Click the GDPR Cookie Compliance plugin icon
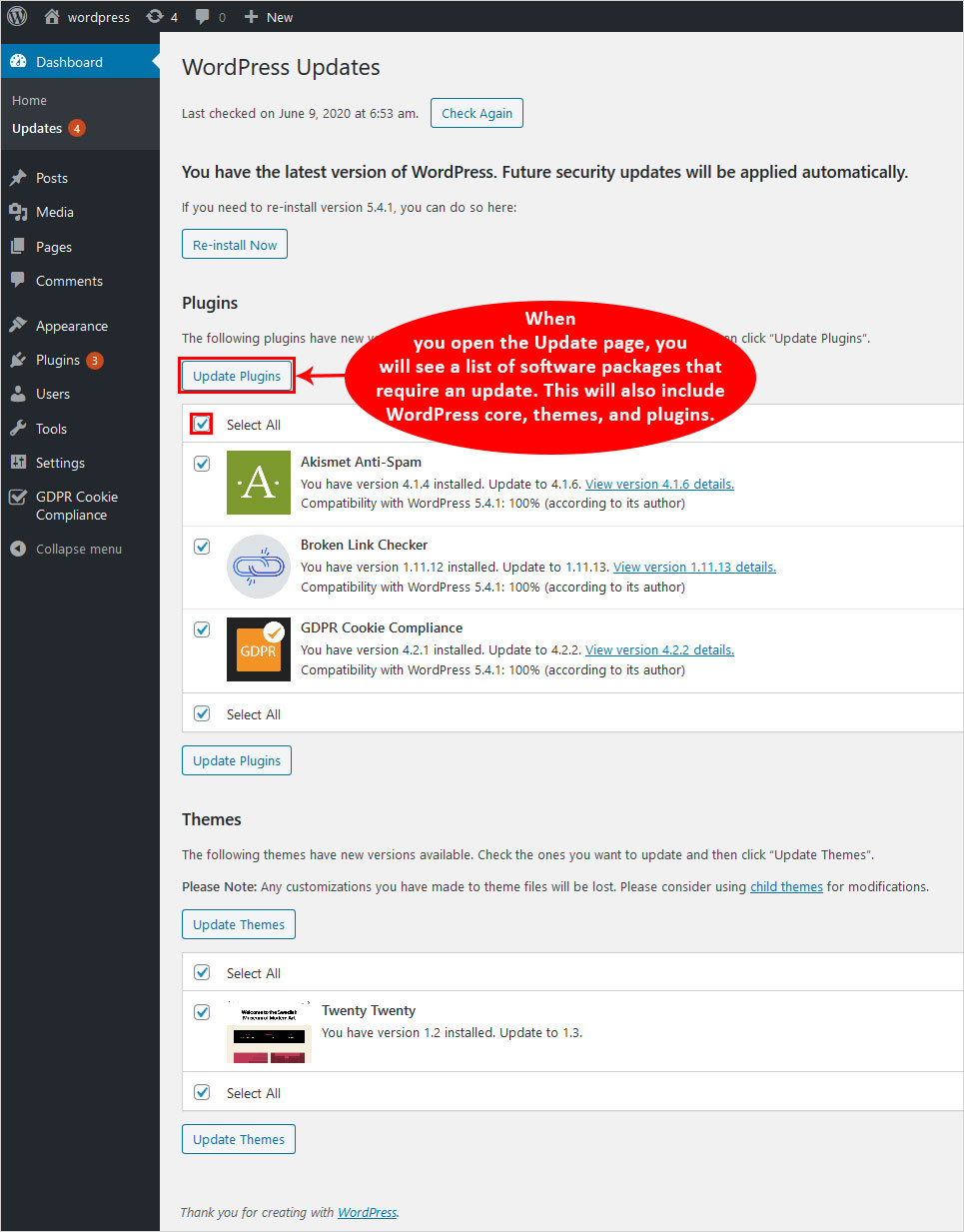 click(x=258, y=649)
